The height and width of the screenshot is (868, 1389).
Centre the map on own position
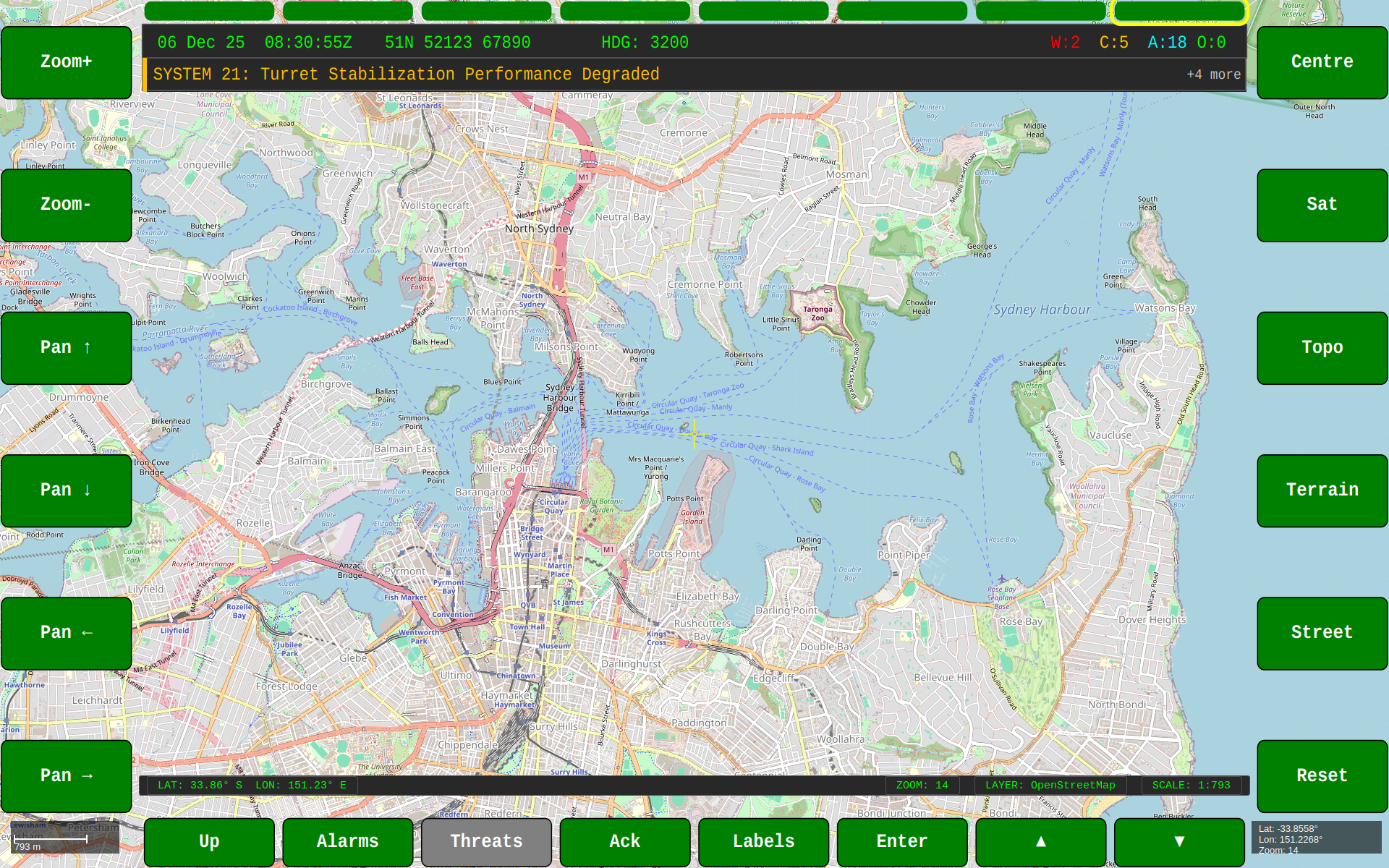pos(1322,62)
